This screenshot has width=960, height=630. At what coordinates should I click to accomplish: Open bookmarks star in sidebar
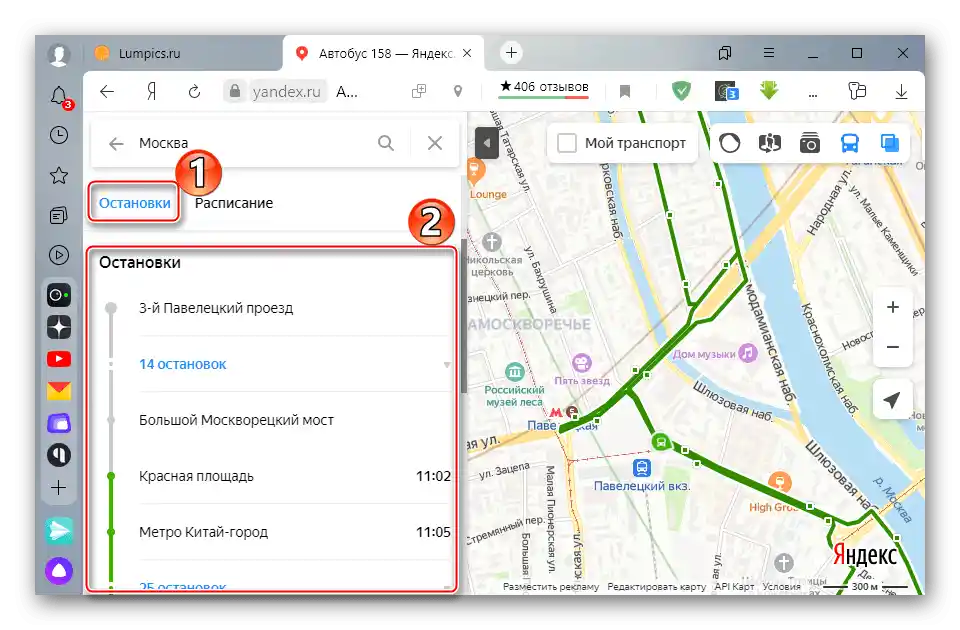pyautogui.click(x=59, y=176)
